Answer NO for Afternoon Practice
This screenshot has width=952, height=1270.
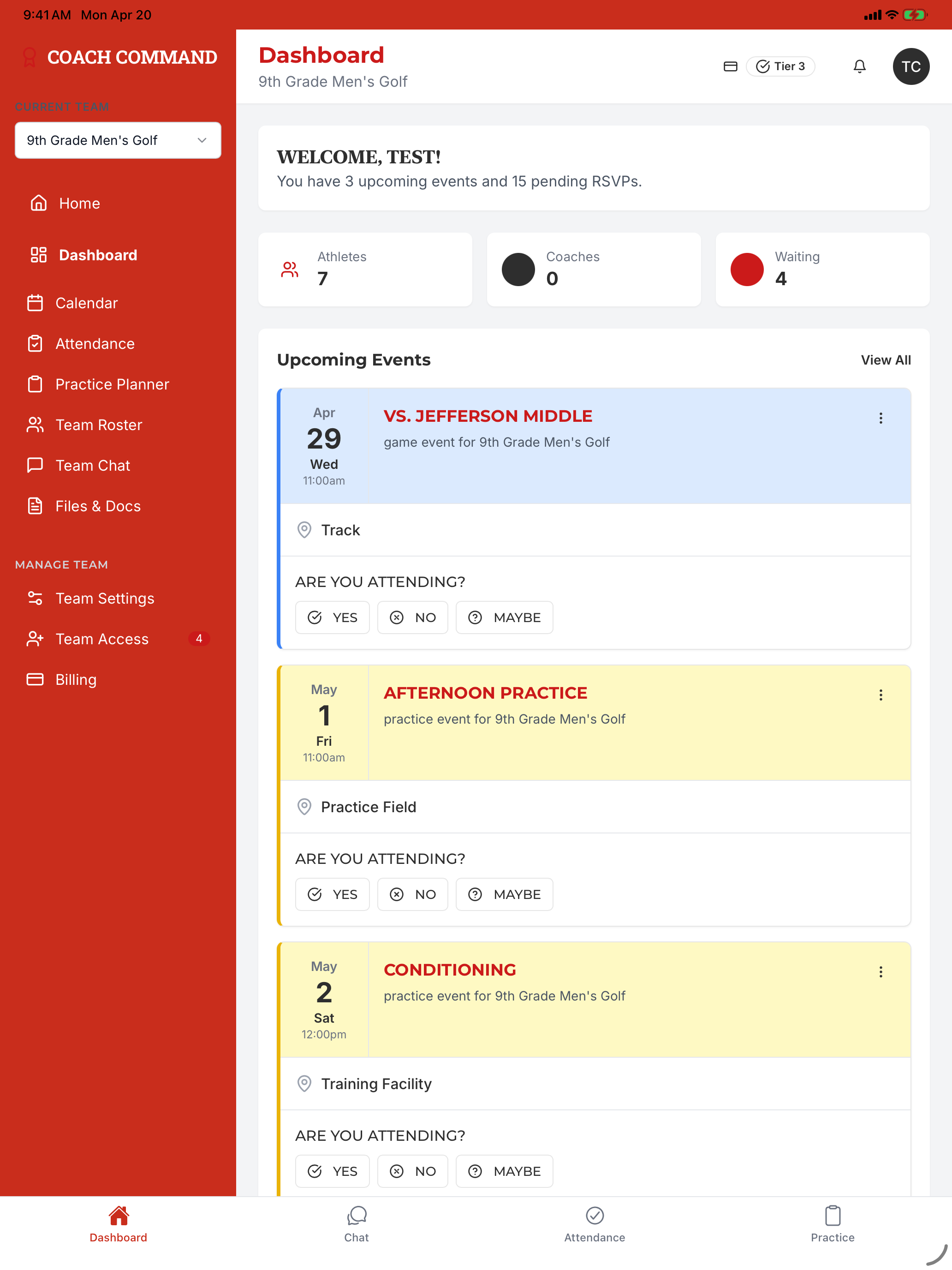tap(413, 894)
